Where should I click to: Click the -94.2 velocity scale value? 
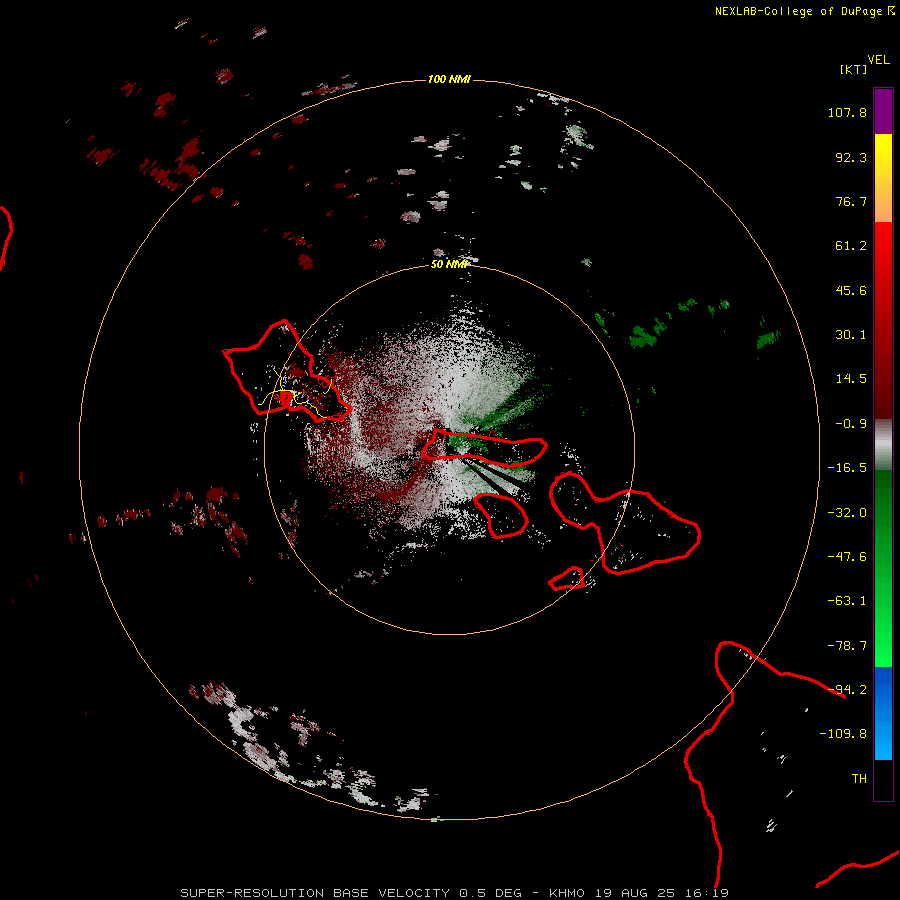[847, 690]
